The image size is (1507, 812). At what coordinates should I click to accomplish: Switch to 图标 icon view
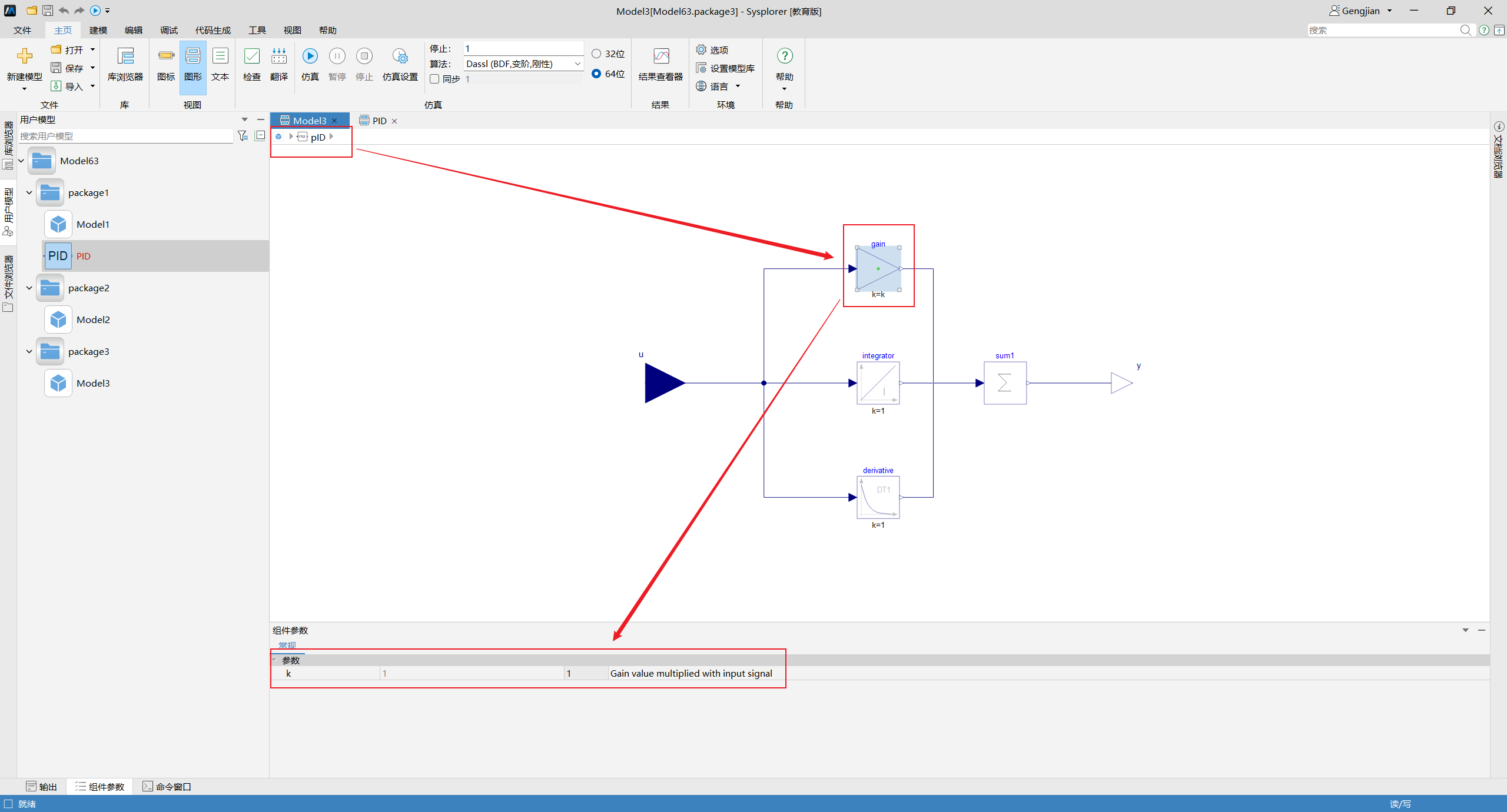(165, 56)
